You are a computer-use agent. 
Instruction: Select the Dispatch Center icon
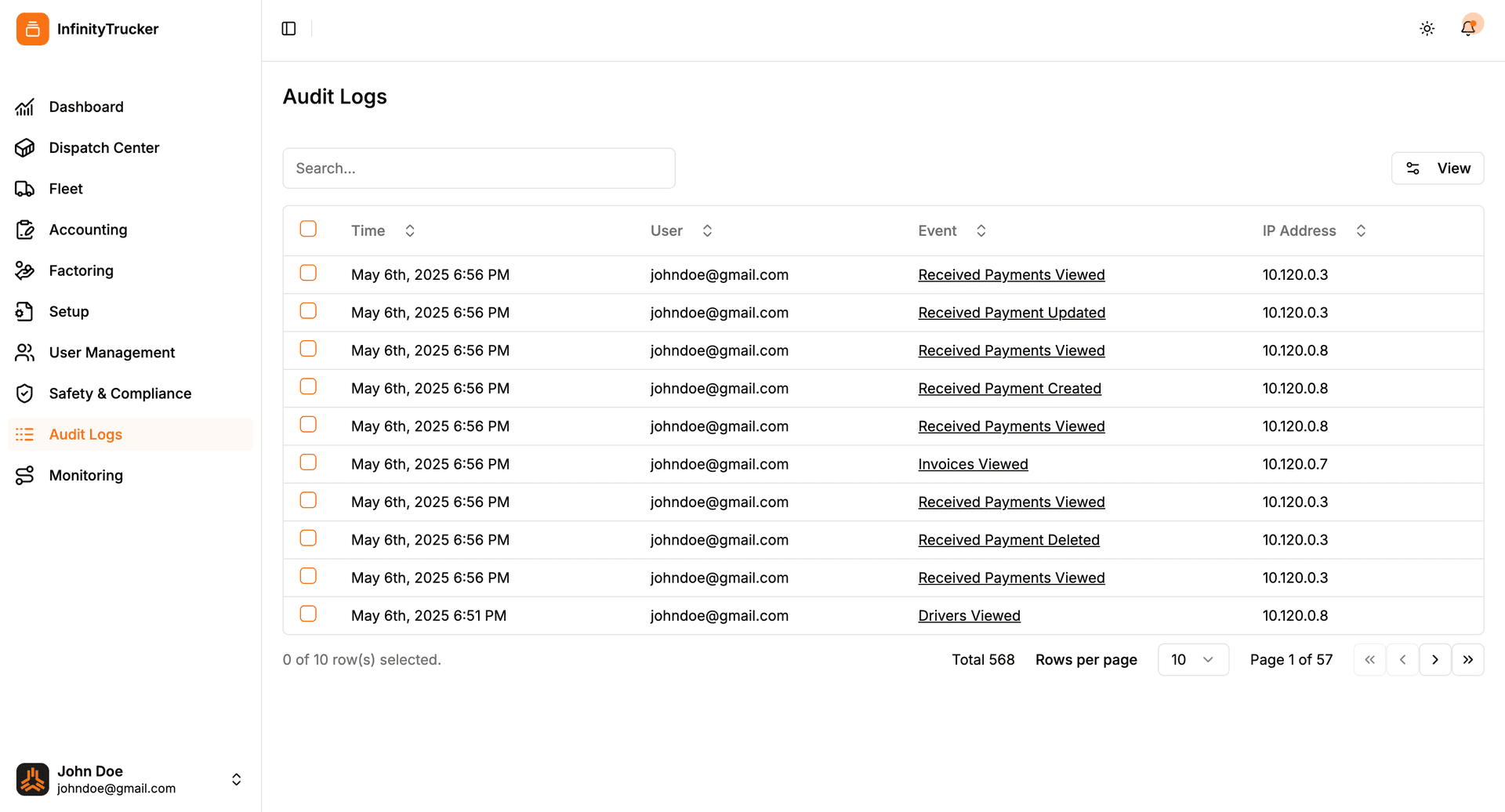coord(24,147)
